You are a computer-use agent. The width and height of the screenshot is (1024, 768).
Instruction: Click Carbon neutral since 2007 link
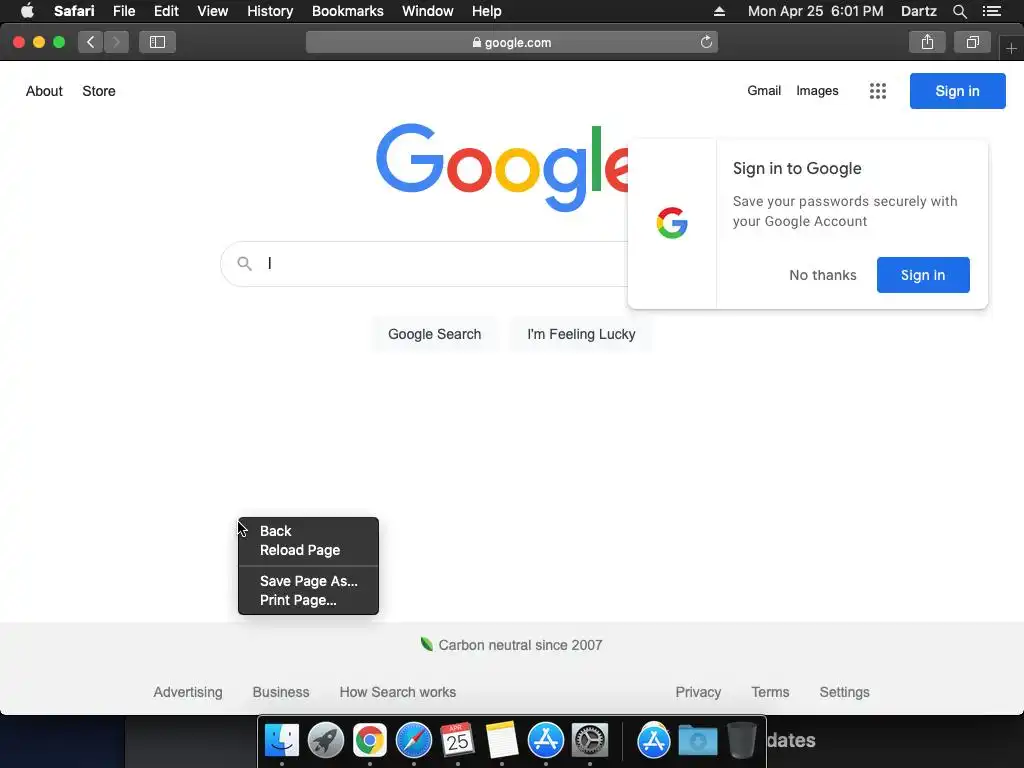[x=520, y=645]
